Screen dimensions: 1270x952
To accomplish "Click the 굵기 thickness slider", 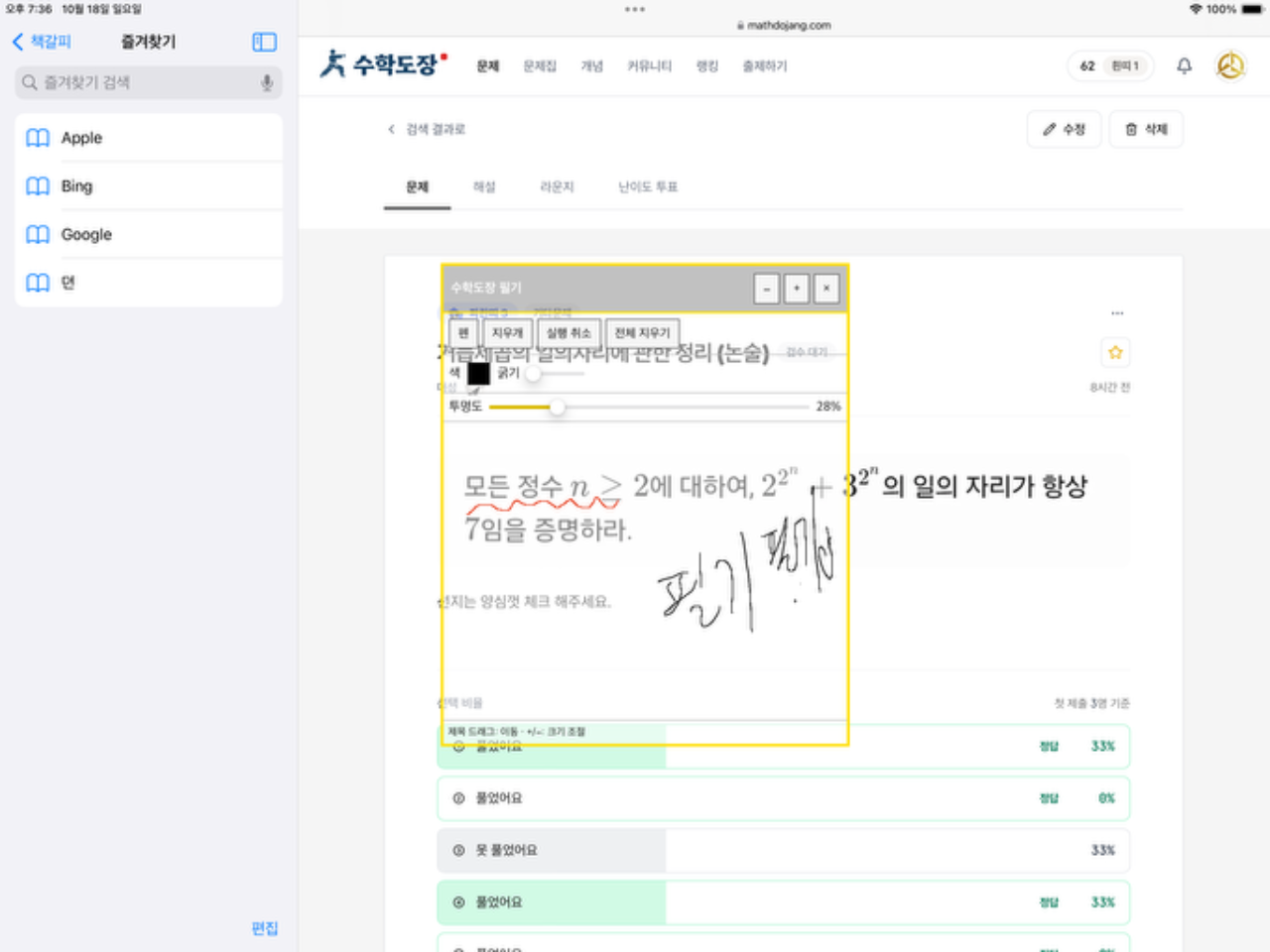I will pyautogui.click(x=555, y=374).
